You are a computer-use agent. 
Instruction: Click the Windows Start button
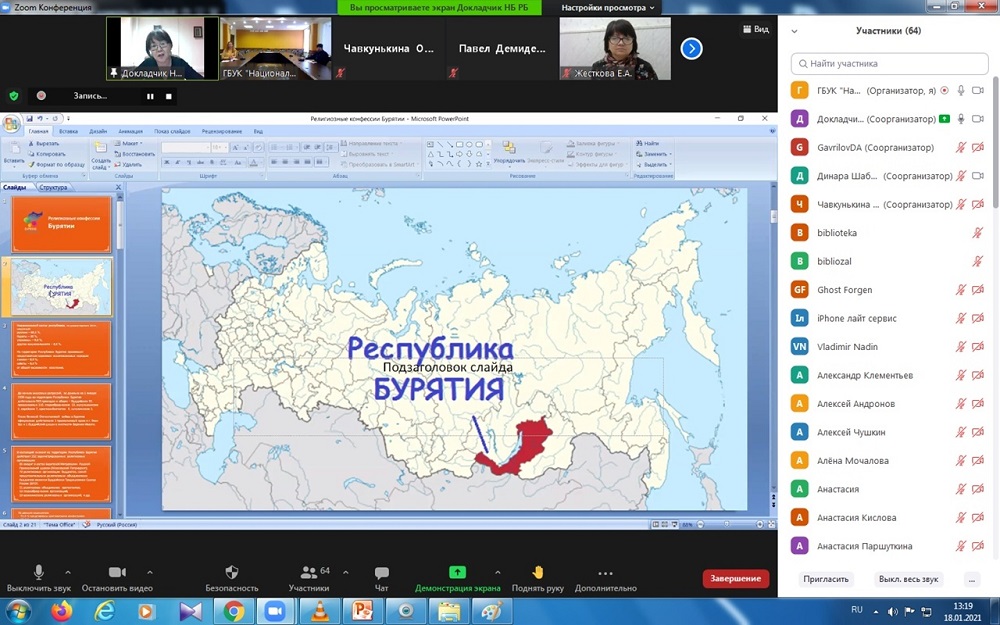(18, 612)
